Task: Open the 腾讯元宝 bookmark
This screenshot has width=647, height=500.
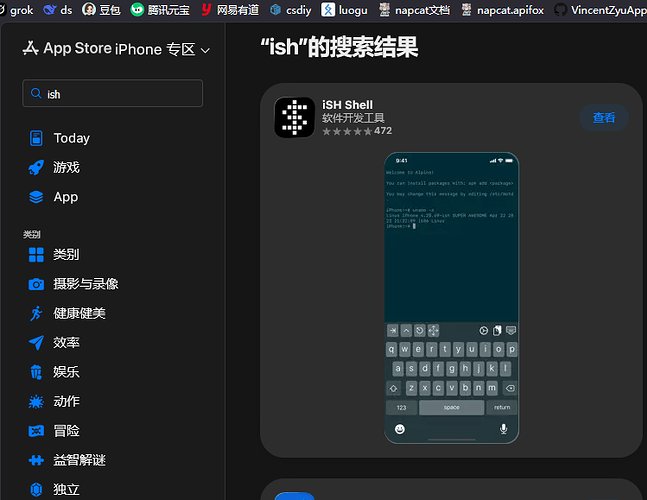Action: (x=160, y=10)
